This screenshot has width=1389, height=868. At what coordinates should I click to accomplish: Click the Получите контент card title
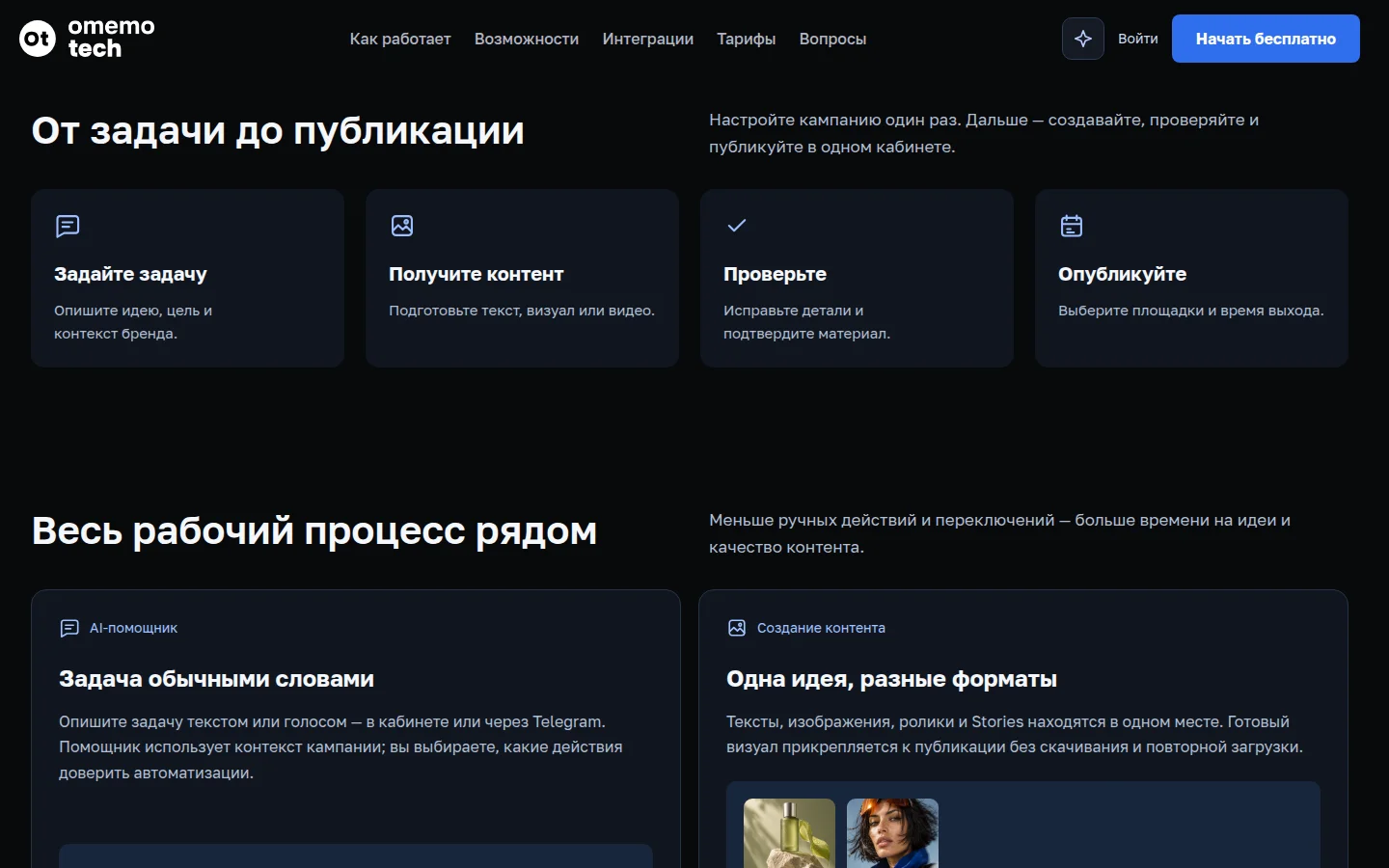point(476,274)
